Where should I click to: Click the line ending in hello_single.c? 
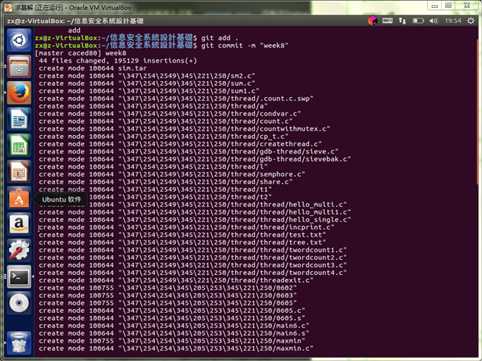pyautogui.click(x=195, y=220)
